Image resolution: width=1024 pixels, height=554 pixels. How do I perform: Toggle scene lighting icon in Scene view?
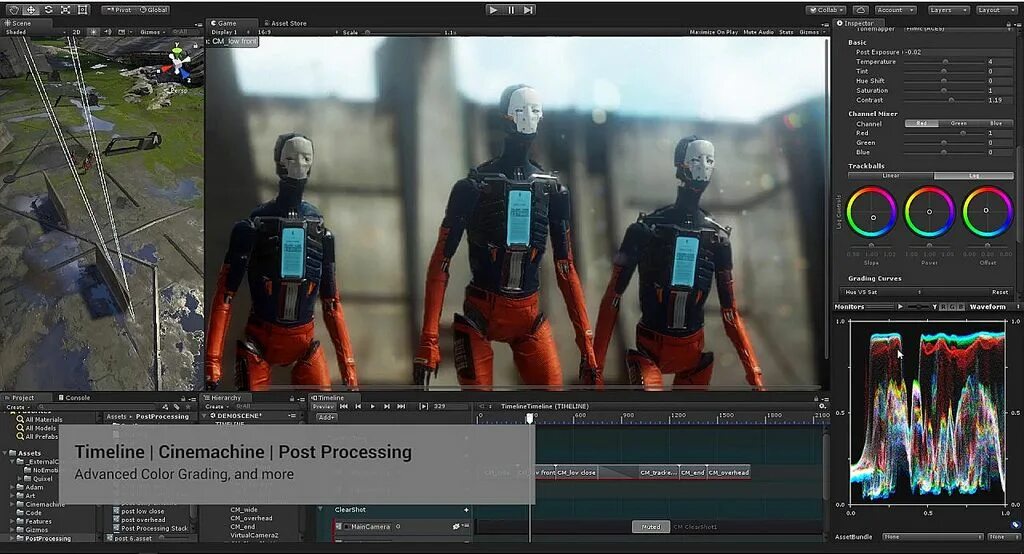click(94, 31)
